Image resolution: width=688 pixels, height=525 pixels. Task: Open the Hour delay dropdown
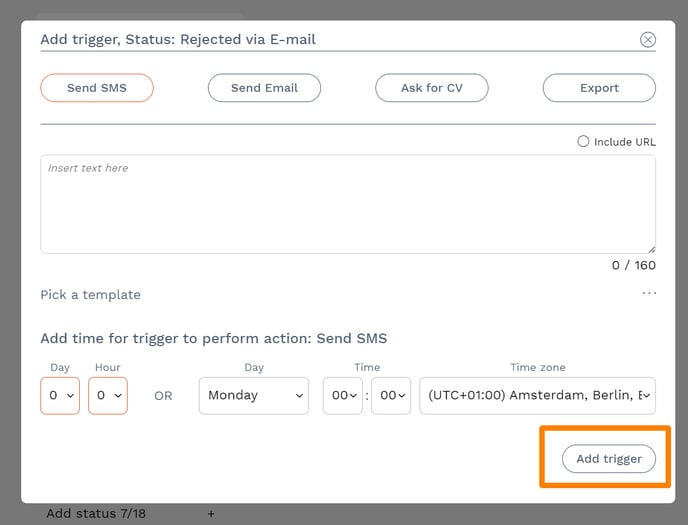pyautogui.click(x=108, y=396)
